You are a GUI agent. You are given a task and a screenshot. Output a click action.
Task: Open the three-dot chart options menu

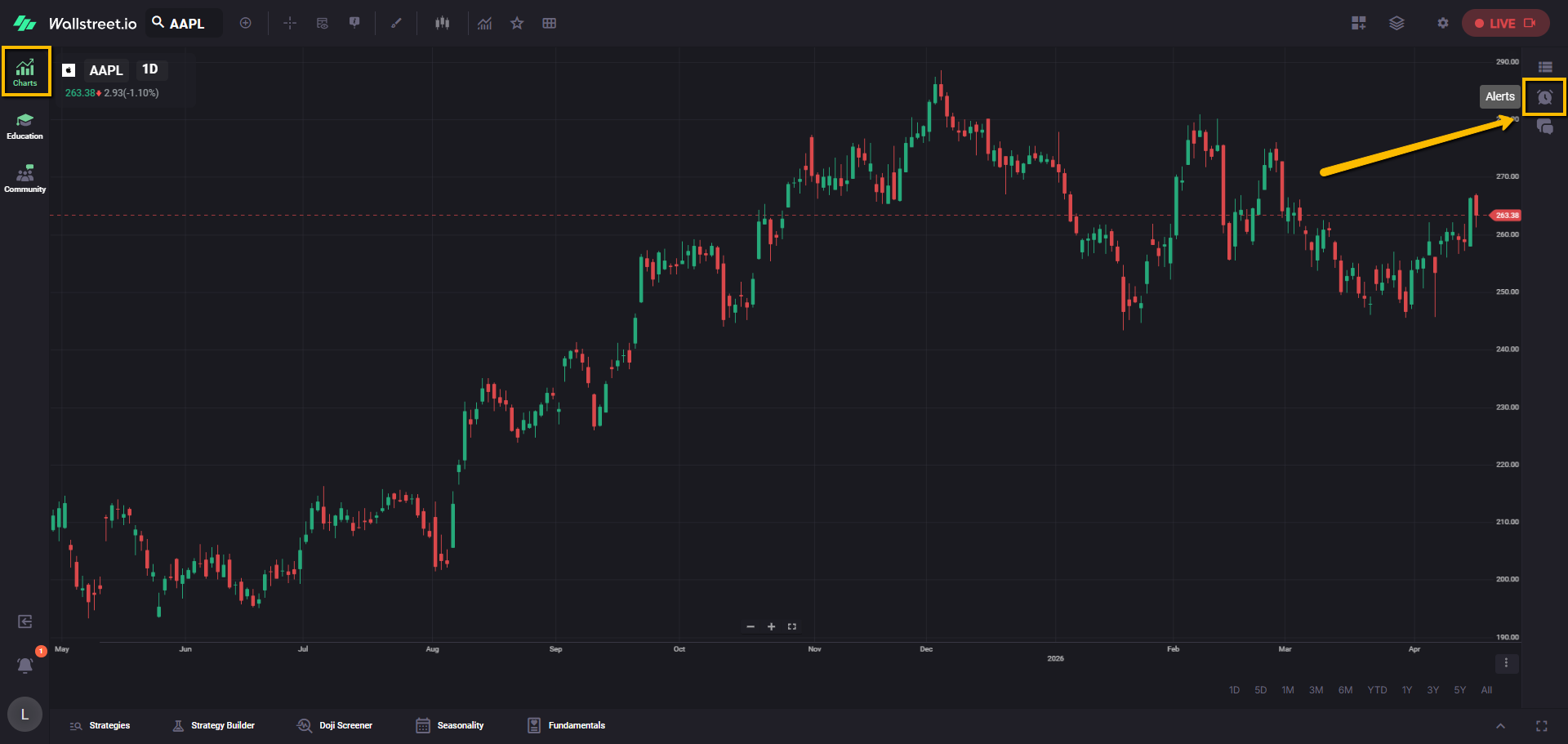pos(1506,663)
